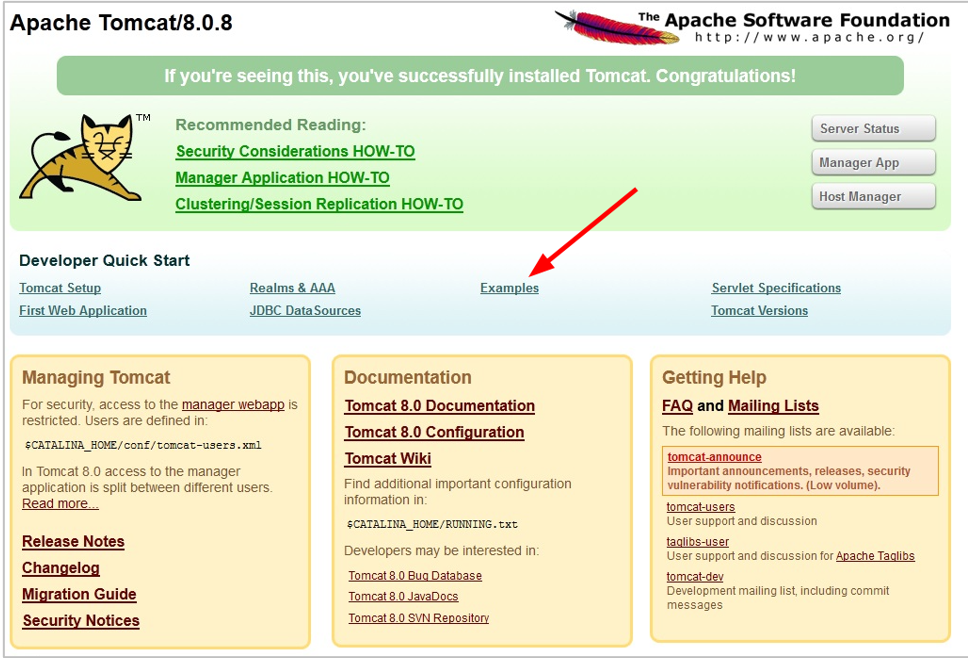Open the Servlet Specifications link
This screenshot has height=658, width=968.
coord(776,288)
